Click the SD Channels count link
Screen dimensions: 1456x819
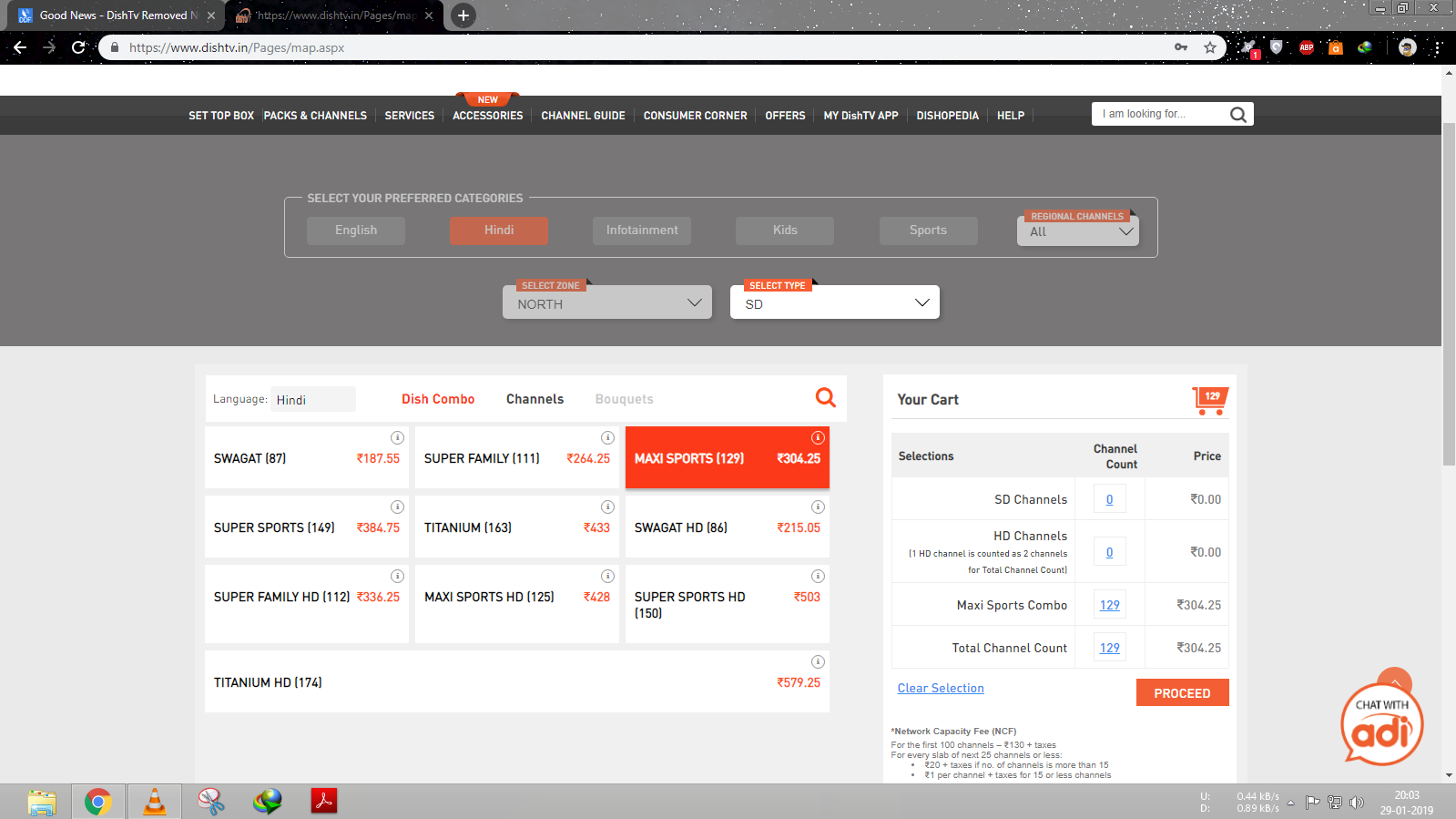tap(1109, 499)
